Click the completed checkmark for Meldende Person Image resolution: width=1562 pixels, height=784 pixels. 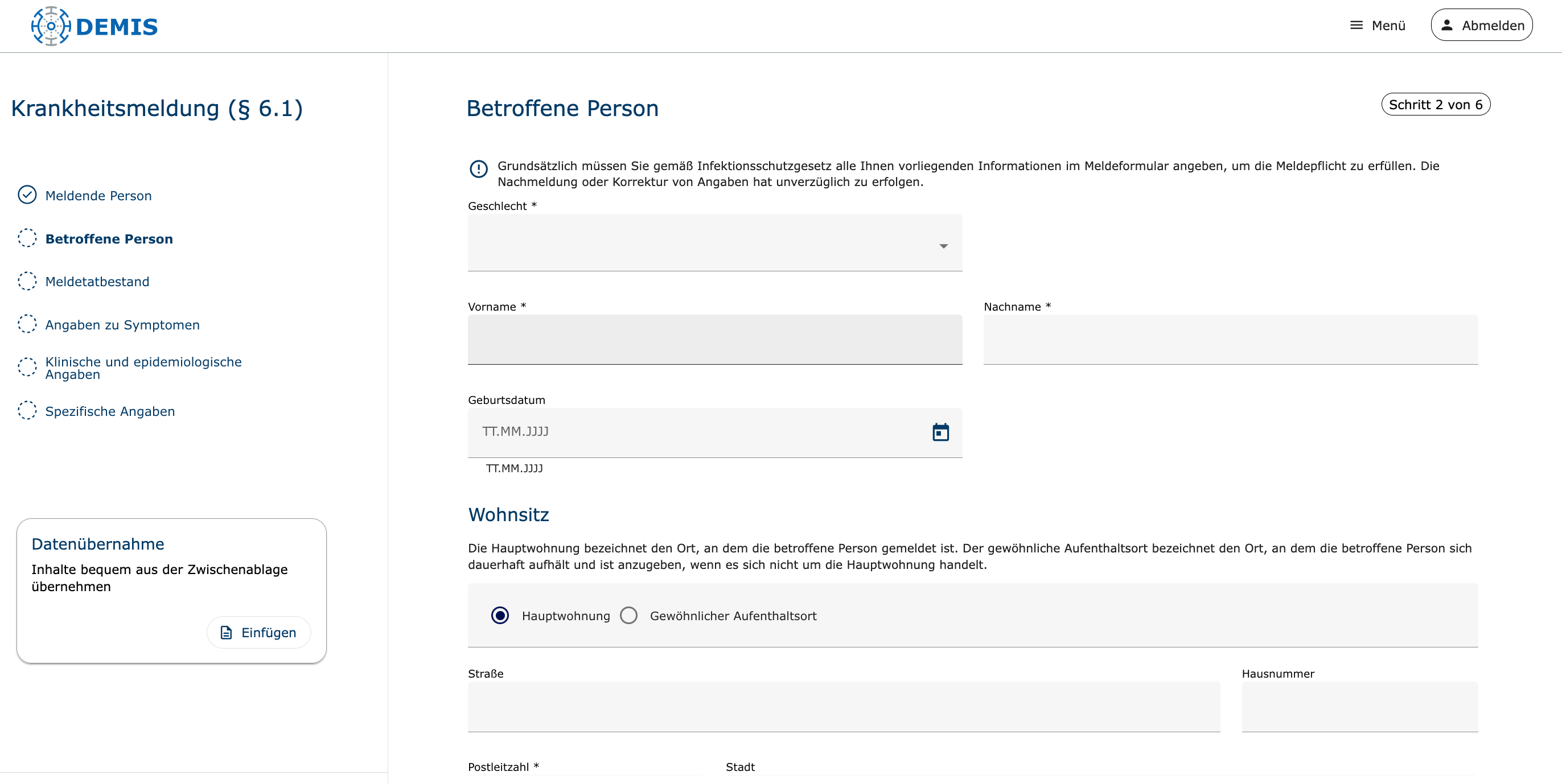click(x=27, y=195)
